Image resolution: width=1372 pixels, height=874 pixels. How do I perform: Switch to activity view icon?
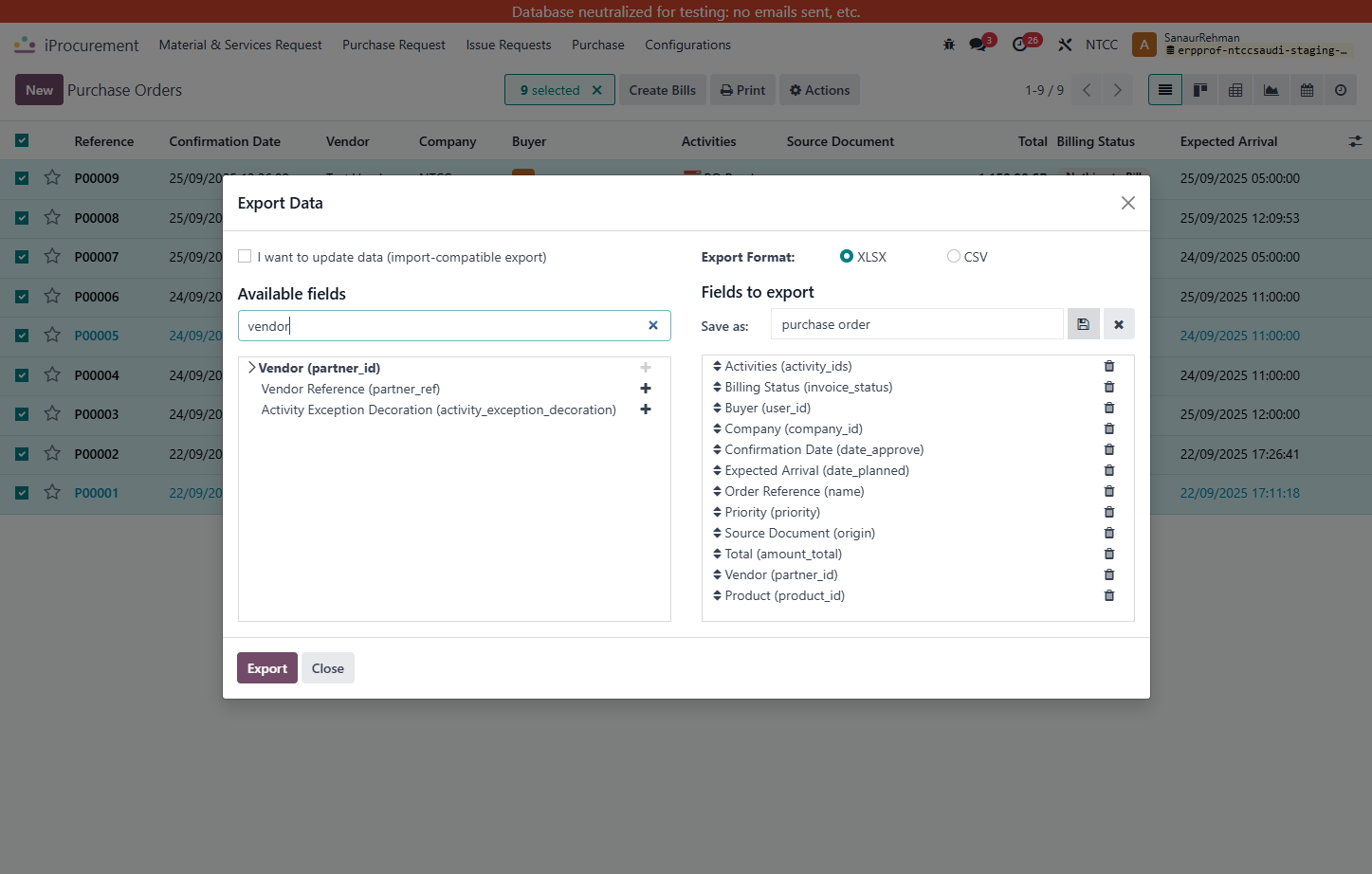click(1341, 90)
